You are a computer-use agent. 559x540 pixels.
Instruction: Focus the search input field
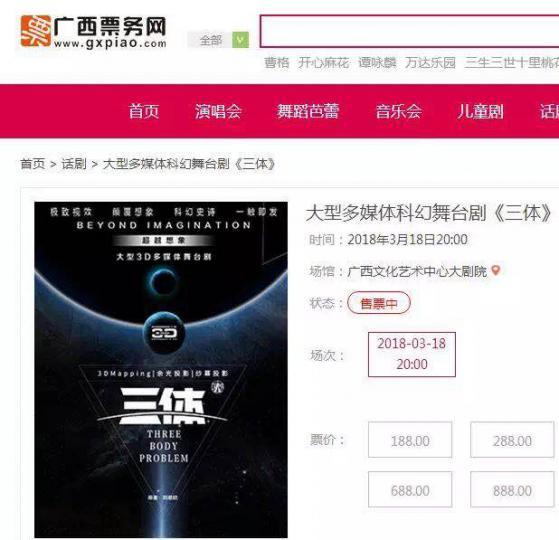(x=409, y=31)
